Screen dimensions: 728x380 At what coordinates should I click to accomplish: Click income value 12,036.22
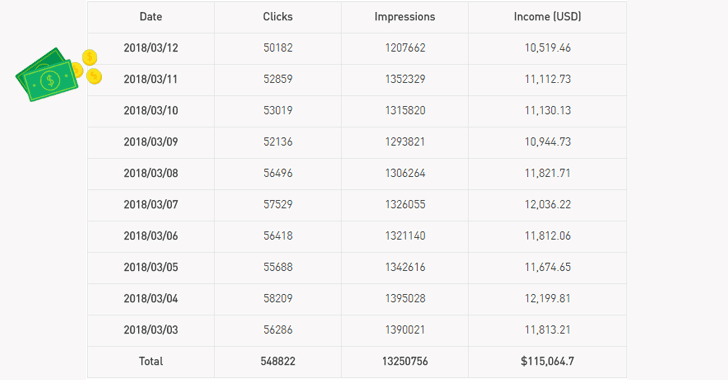pyautogui.click(x=547, y=204)
